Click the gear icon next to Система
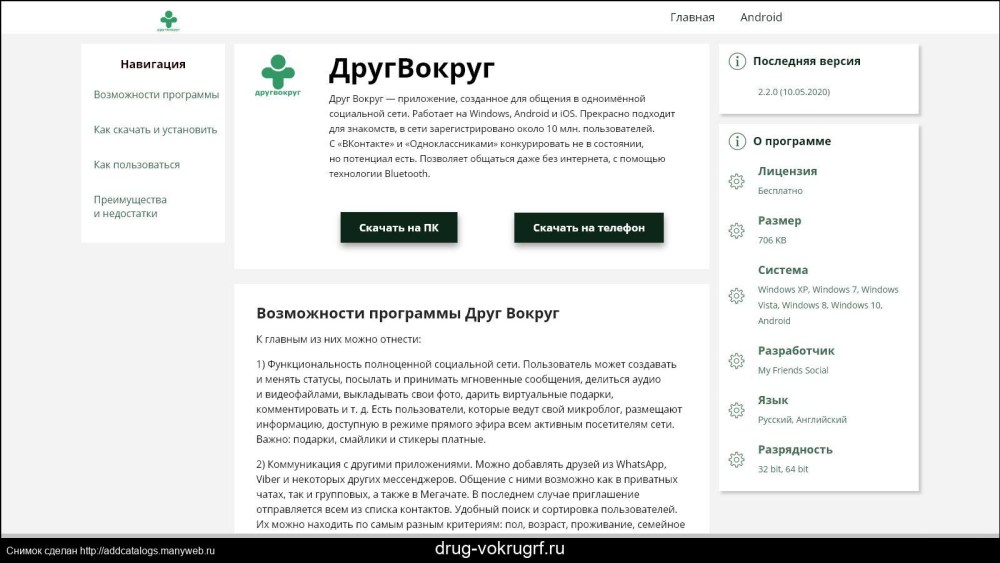 737,296
